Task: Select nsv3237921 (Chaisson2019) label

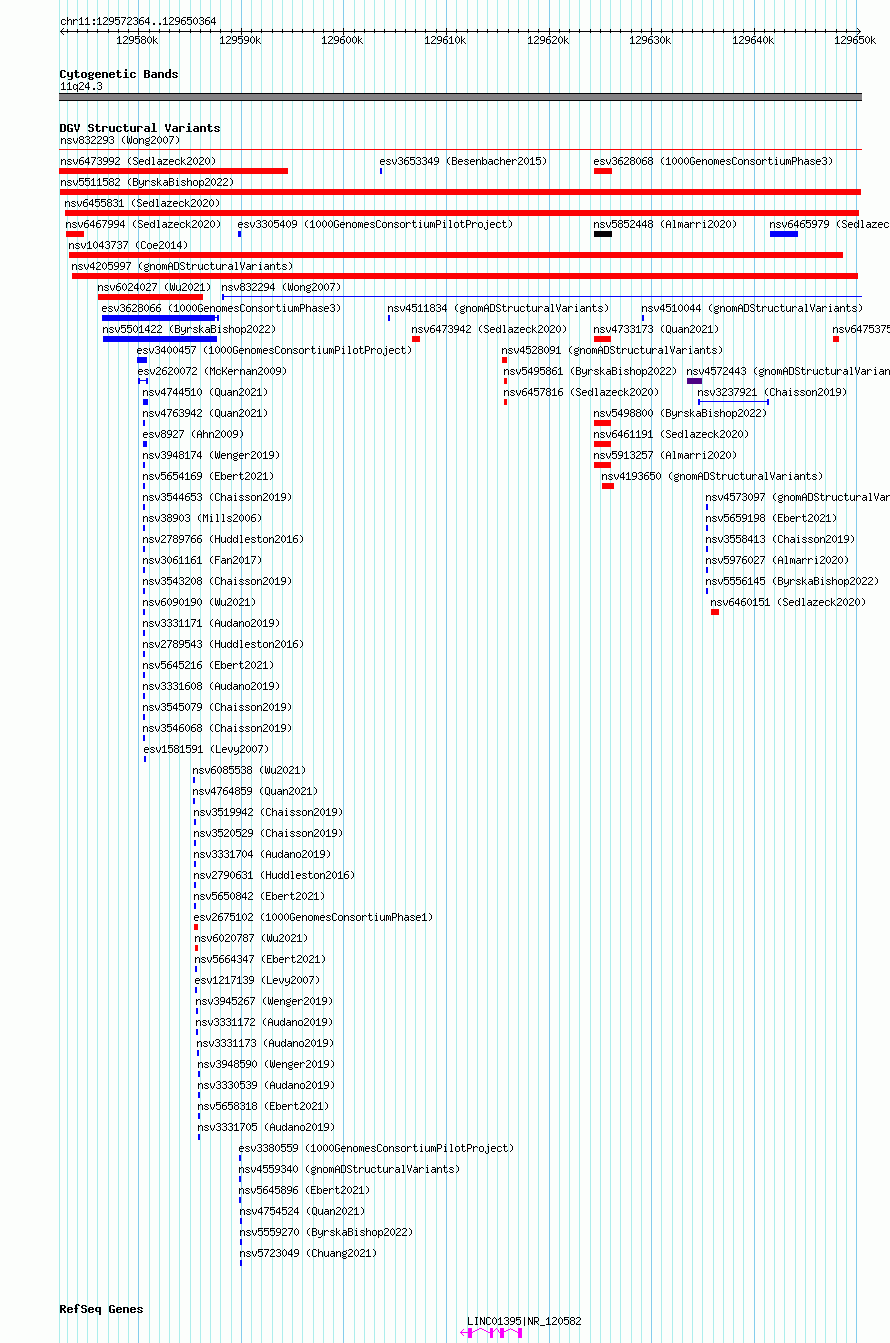Action: click(772, 392)
